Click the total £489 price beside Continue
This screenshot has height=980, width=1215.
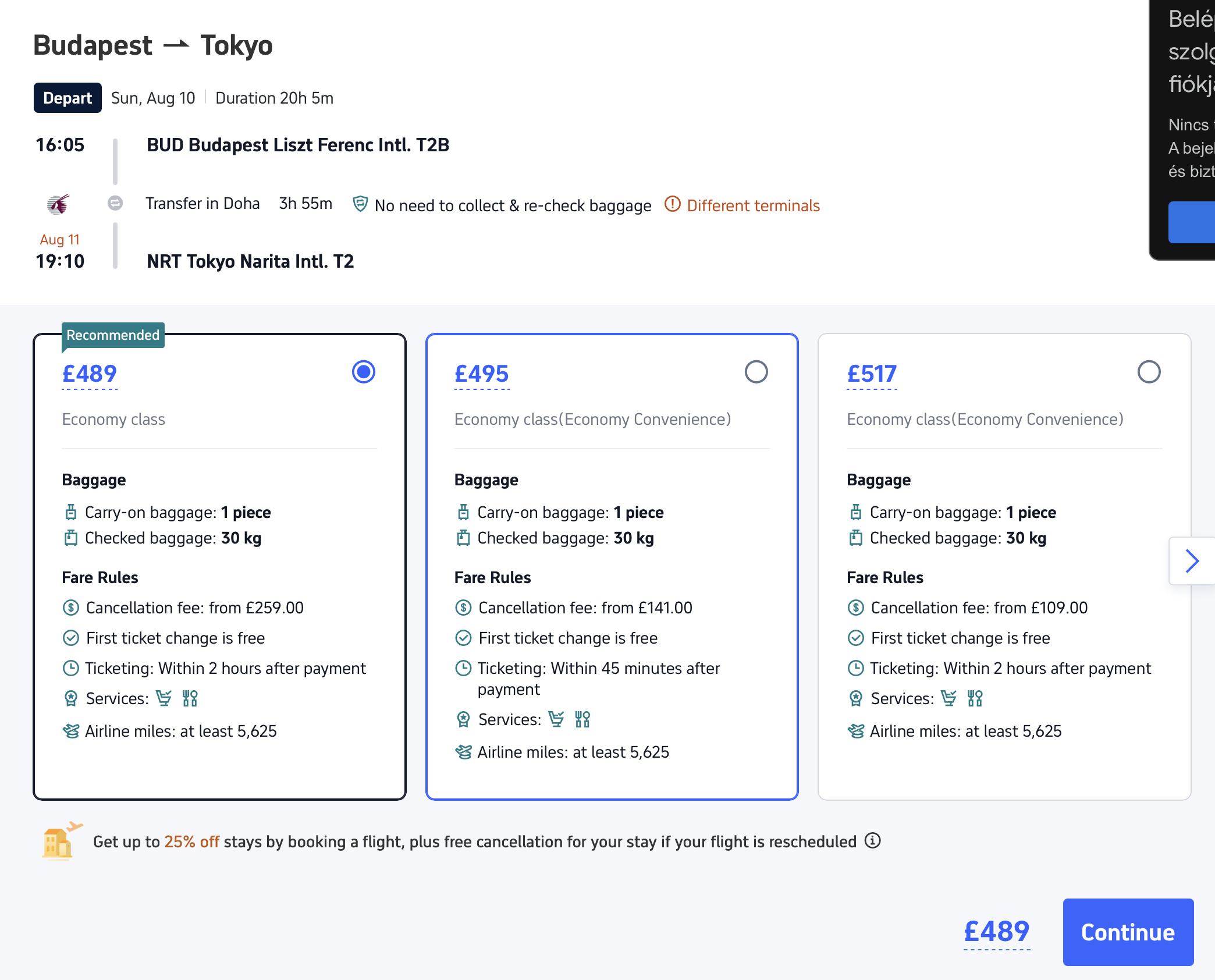pyautogui.click(x=997, y=932)
